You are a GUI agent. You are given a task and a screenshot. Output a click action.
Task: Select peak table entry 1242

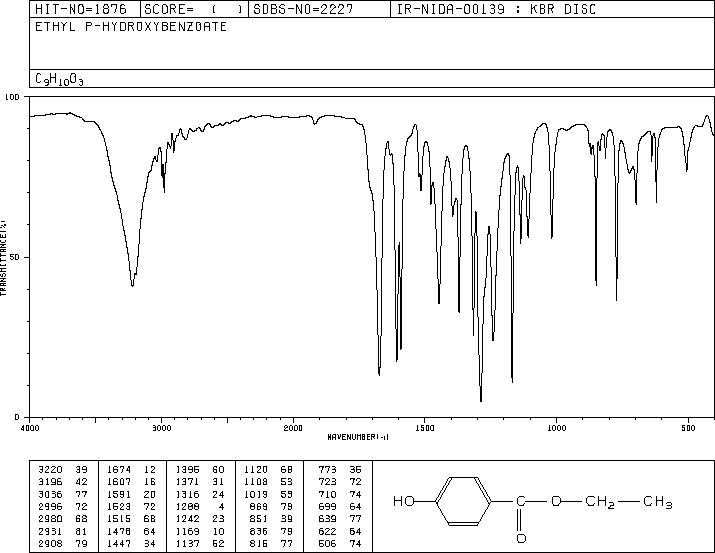point(187,519)
